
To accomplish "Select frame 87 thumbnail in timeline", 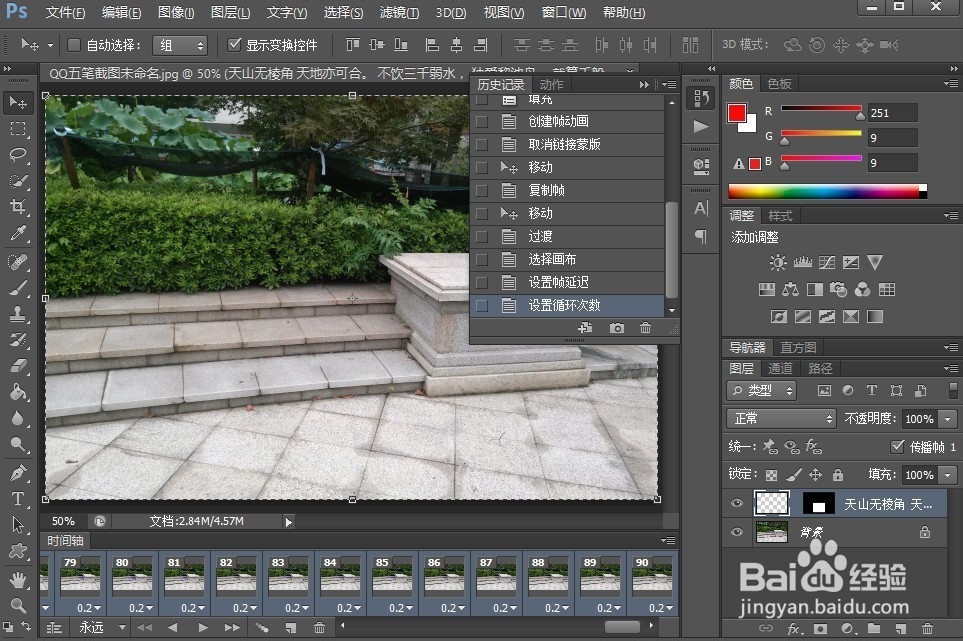I will tap(496, 578).
